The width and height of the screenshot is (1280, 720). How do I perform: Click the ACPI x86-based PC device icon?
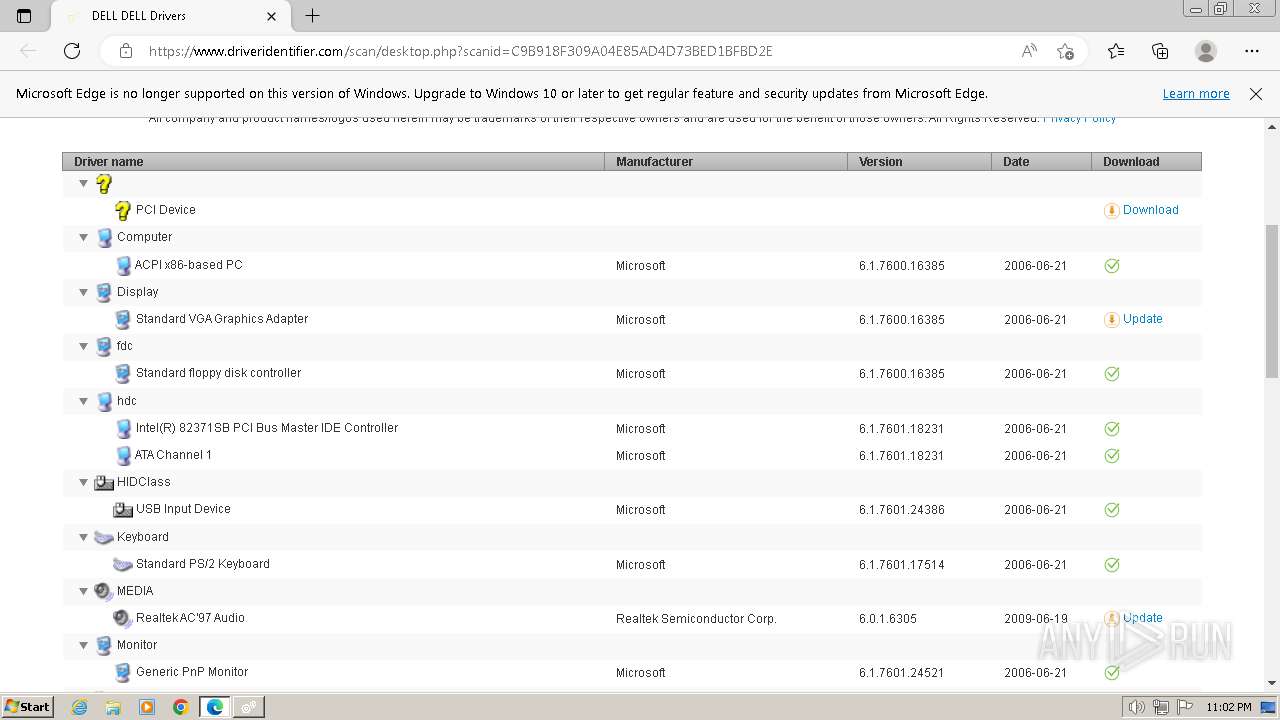point(123,265)
